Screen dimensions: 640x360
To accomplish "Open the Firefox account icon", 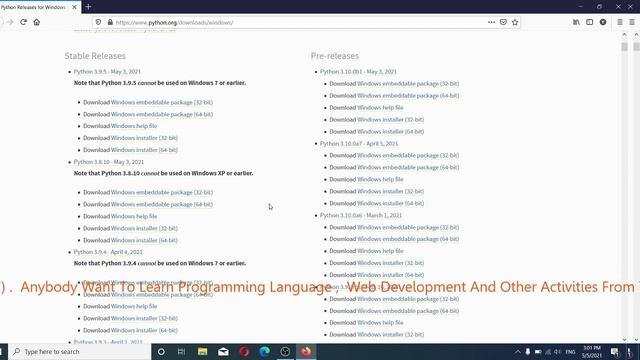I will pos(603,22).
